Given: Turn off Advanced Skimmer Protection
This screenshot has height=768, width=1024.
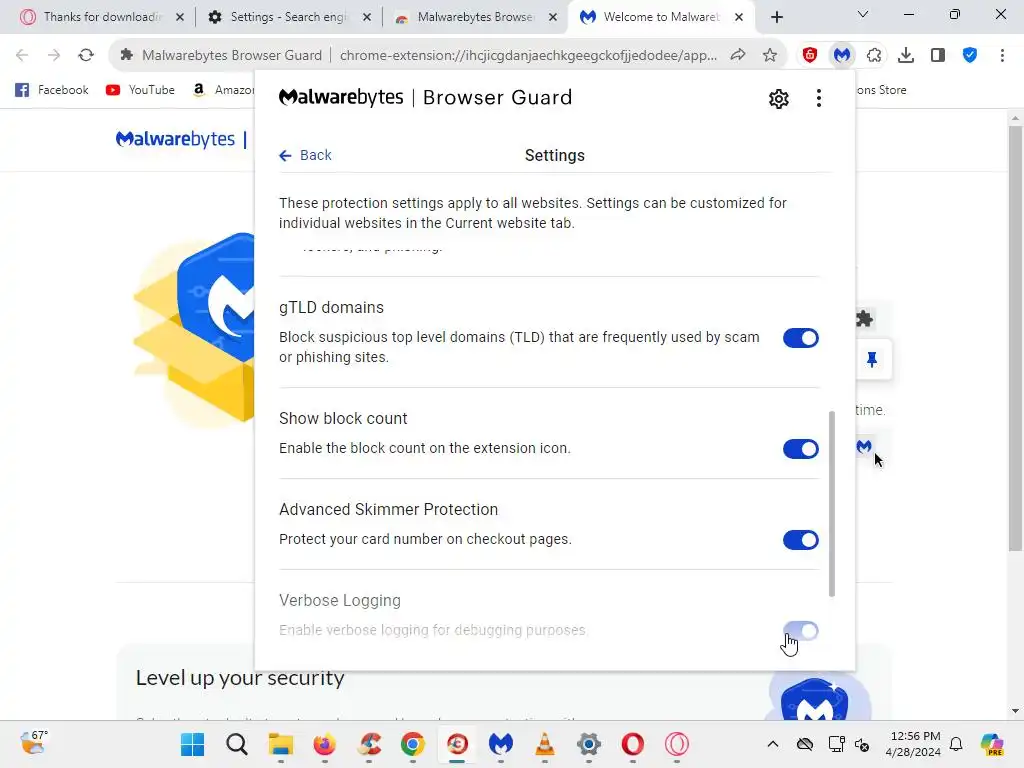Looking at the screenshot, I should (x=801, y=540).
